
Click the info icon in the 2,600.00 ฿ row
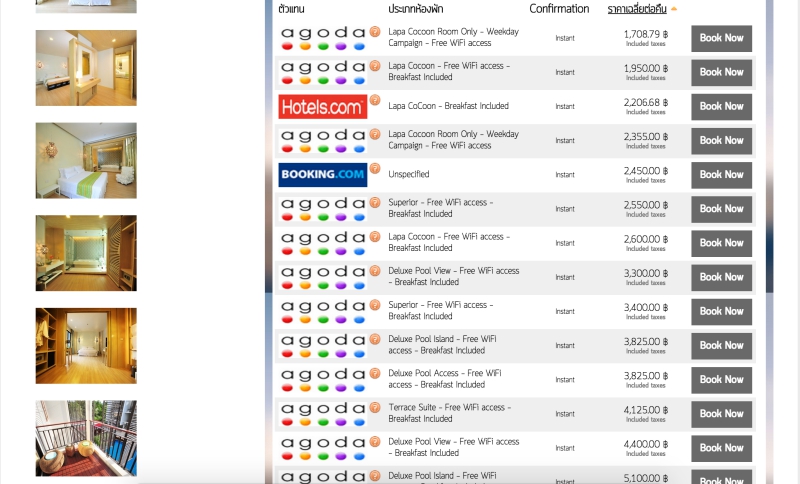[375, 237]
